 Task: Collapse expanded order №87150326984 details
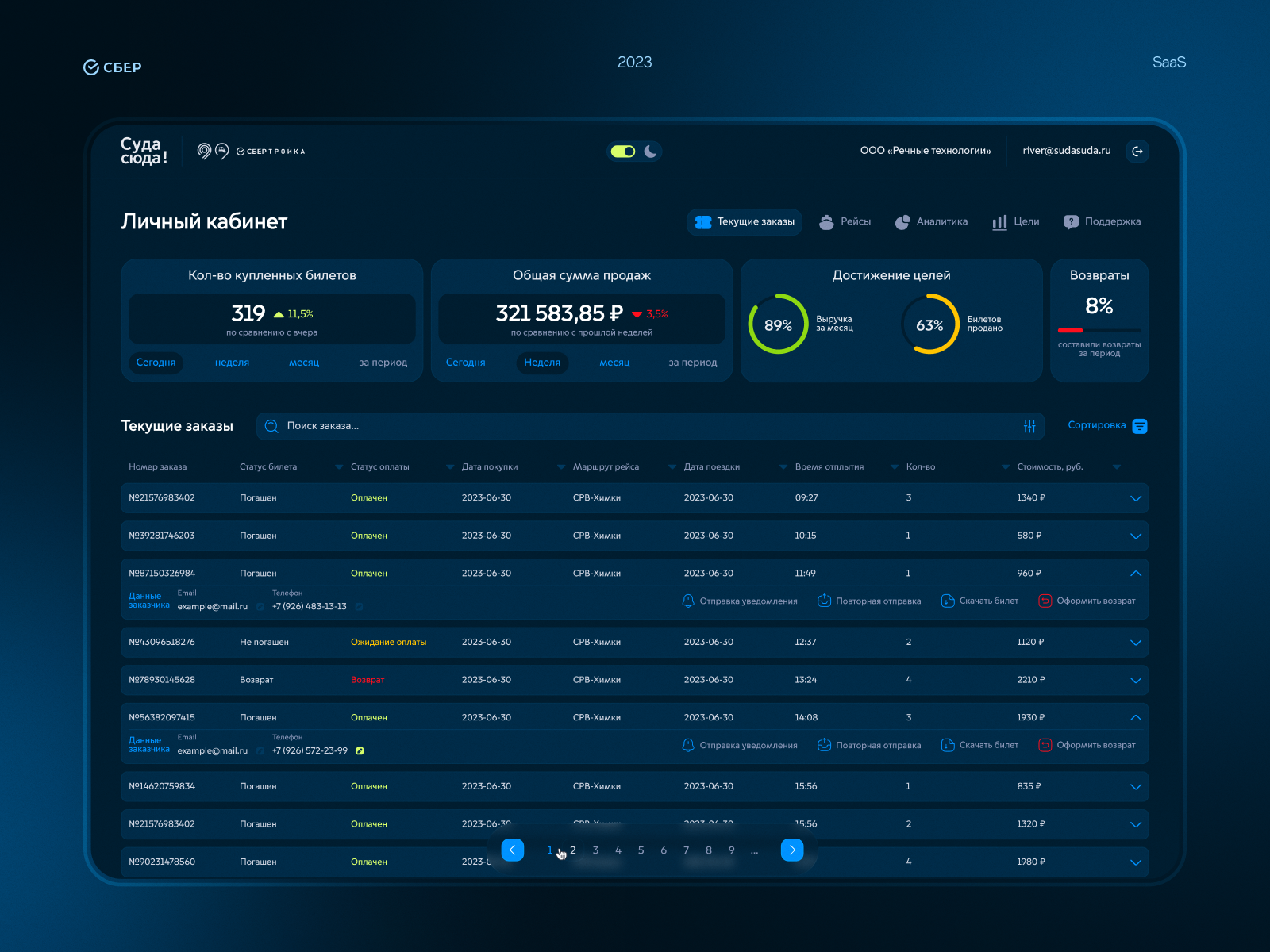tap(1136, 573)
